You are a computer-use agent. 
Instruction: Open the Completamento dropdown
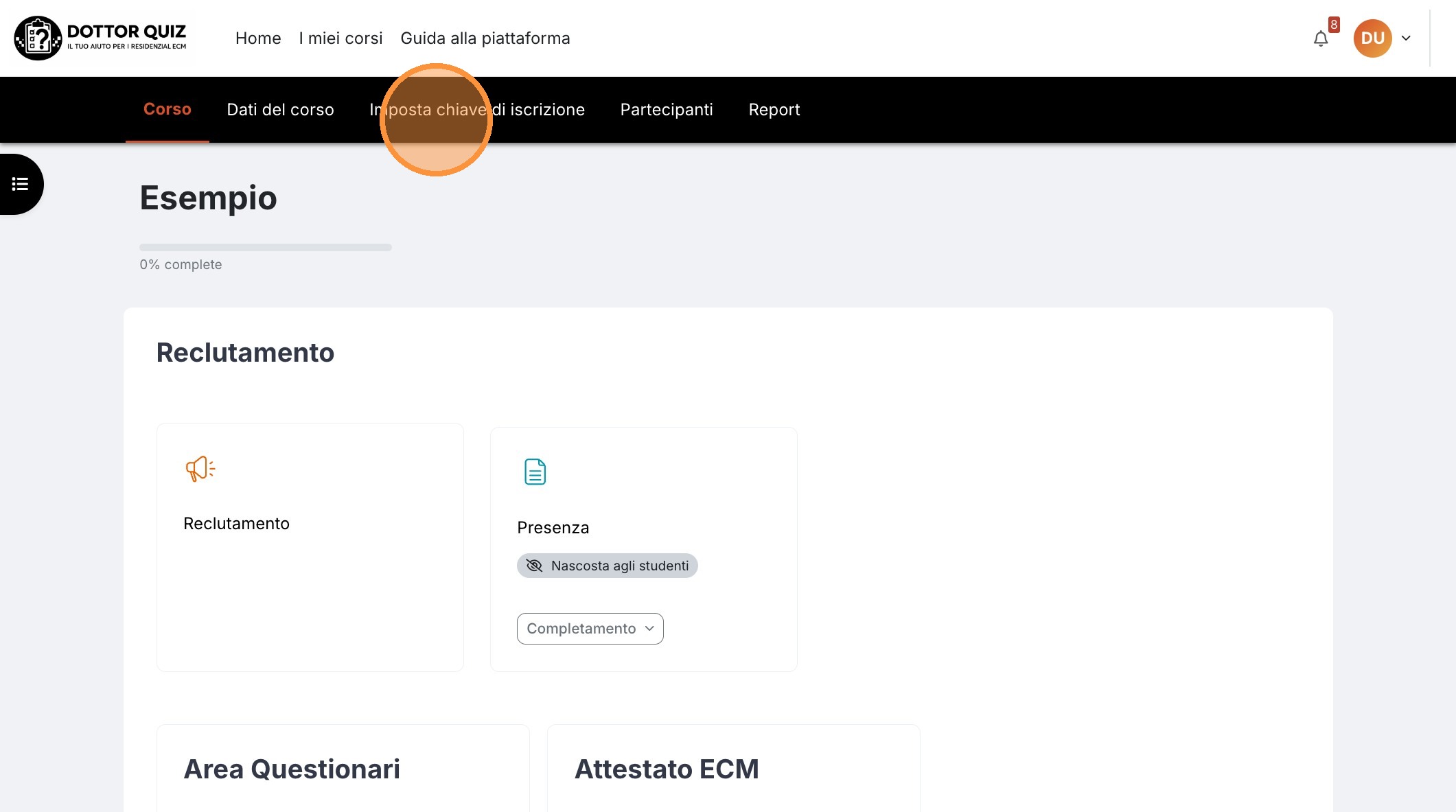tap(590, 629)
